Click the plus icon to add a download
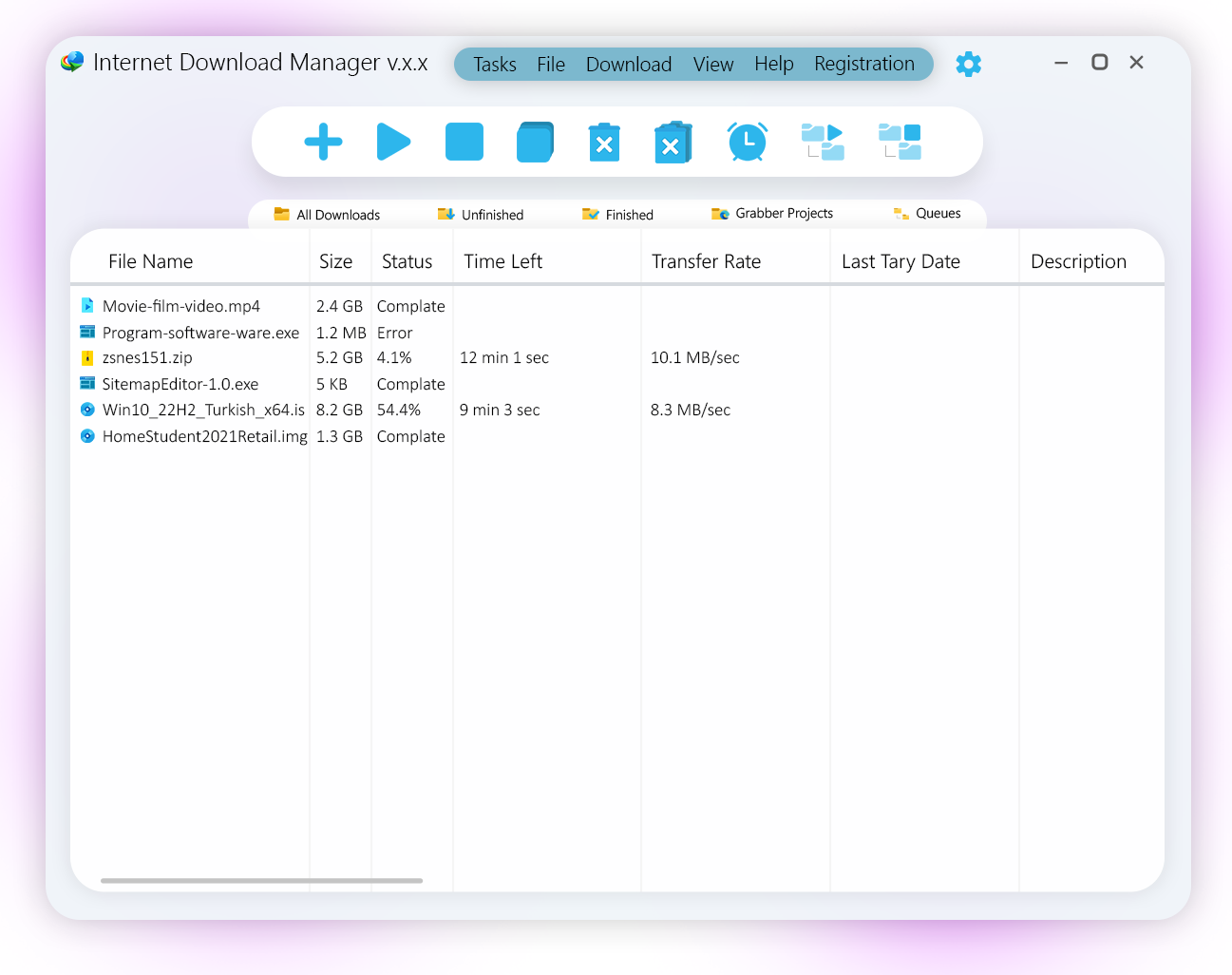The image size is (1232, 975). pos(323,142)
